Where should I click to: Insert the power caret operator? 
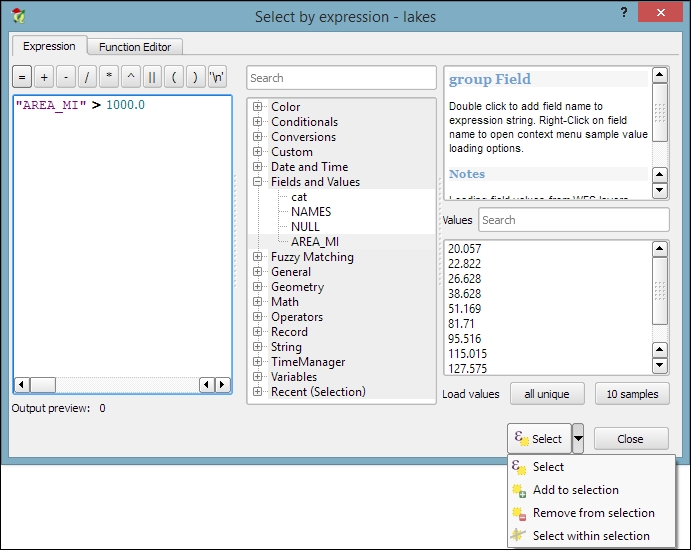pos(130,77)
